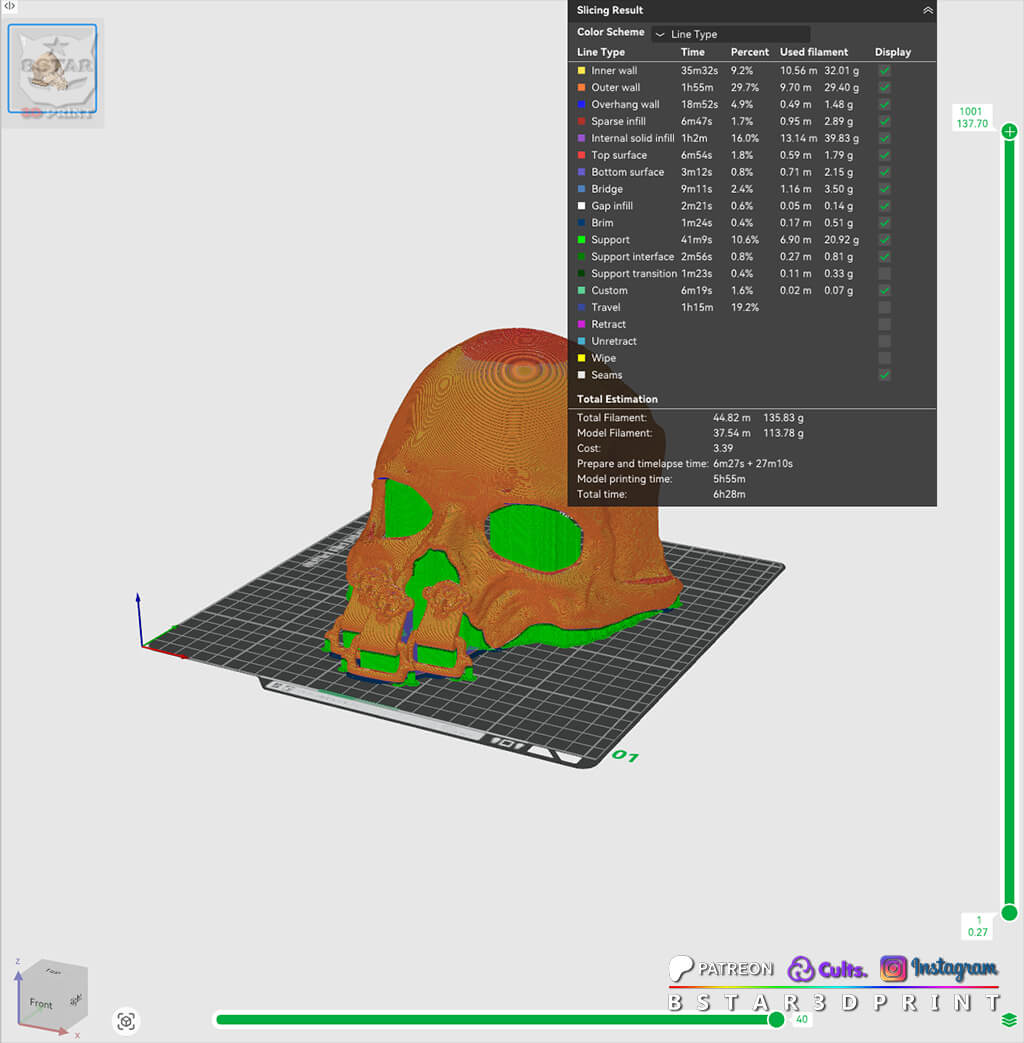The image size is (1024, 1043).
Task: Click the bottom layer label 1 0.27
Action: [x=977, y=926]
